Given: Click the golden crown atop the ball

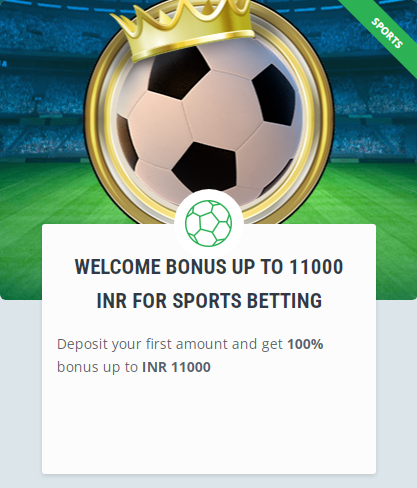Looking at the screenshot, I should pyautogui.click(x=183, y=28).
